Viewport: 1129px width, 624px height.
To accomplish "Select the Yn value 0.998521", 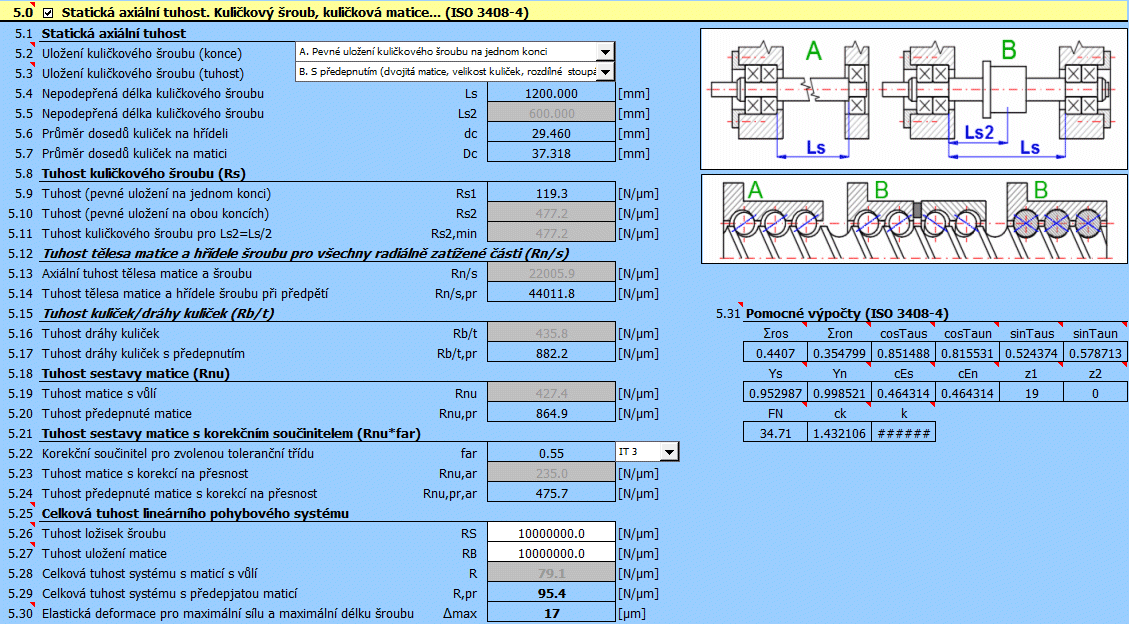I will point(840,394).
